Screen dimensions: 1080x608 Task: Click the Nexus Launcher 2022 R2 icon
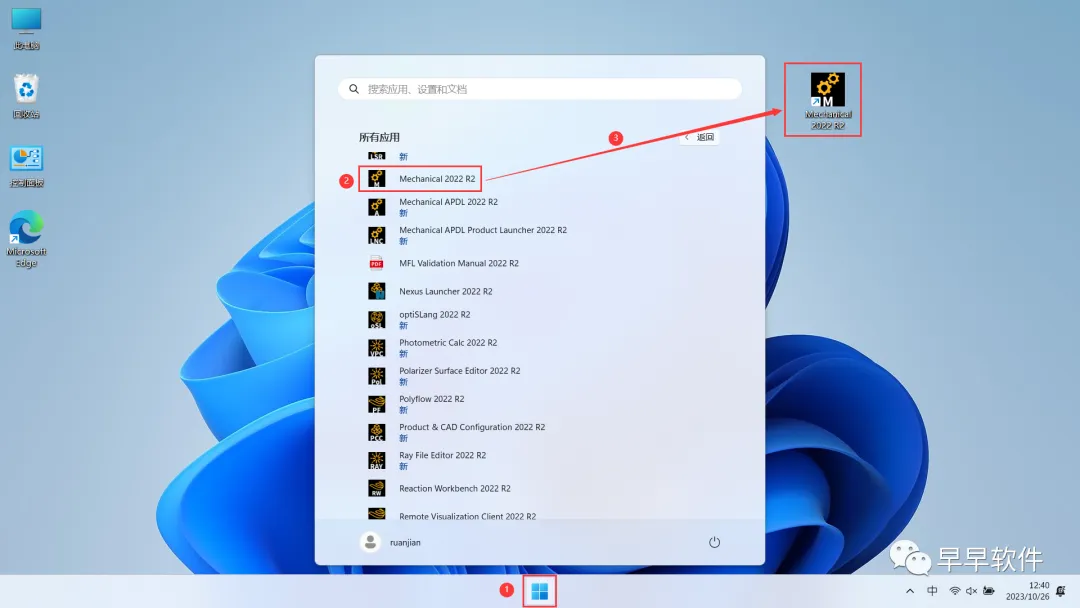click(377, 291)
